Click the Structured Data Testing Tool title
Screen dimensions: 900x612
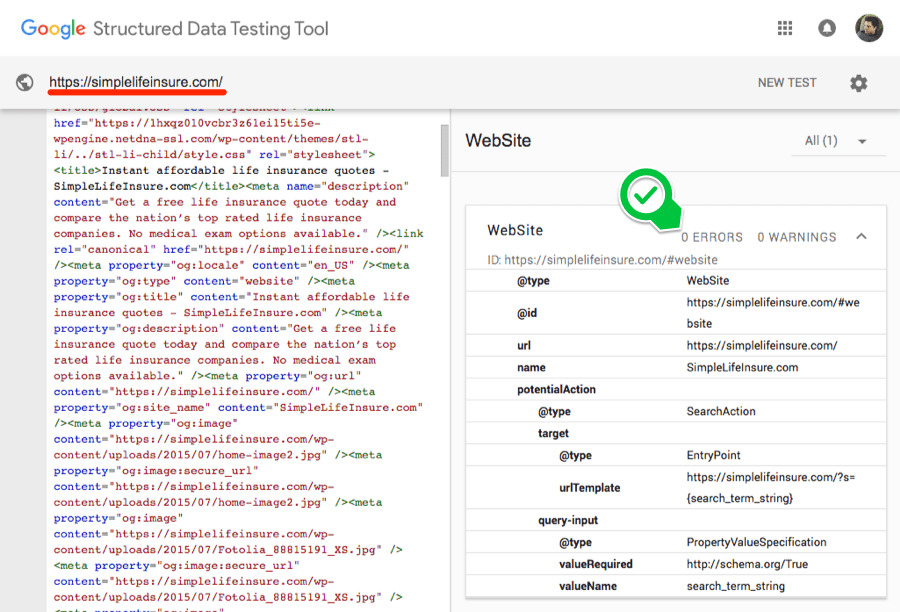[211, 28]
